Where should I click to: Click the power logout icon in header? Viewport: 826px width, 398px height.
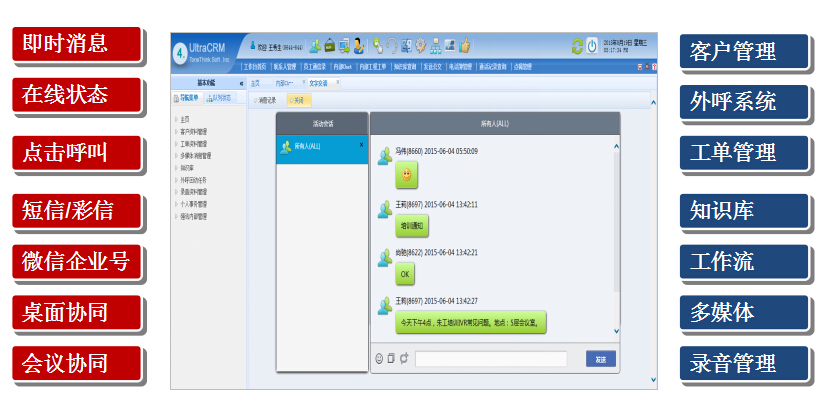click(x=592, y=46)
